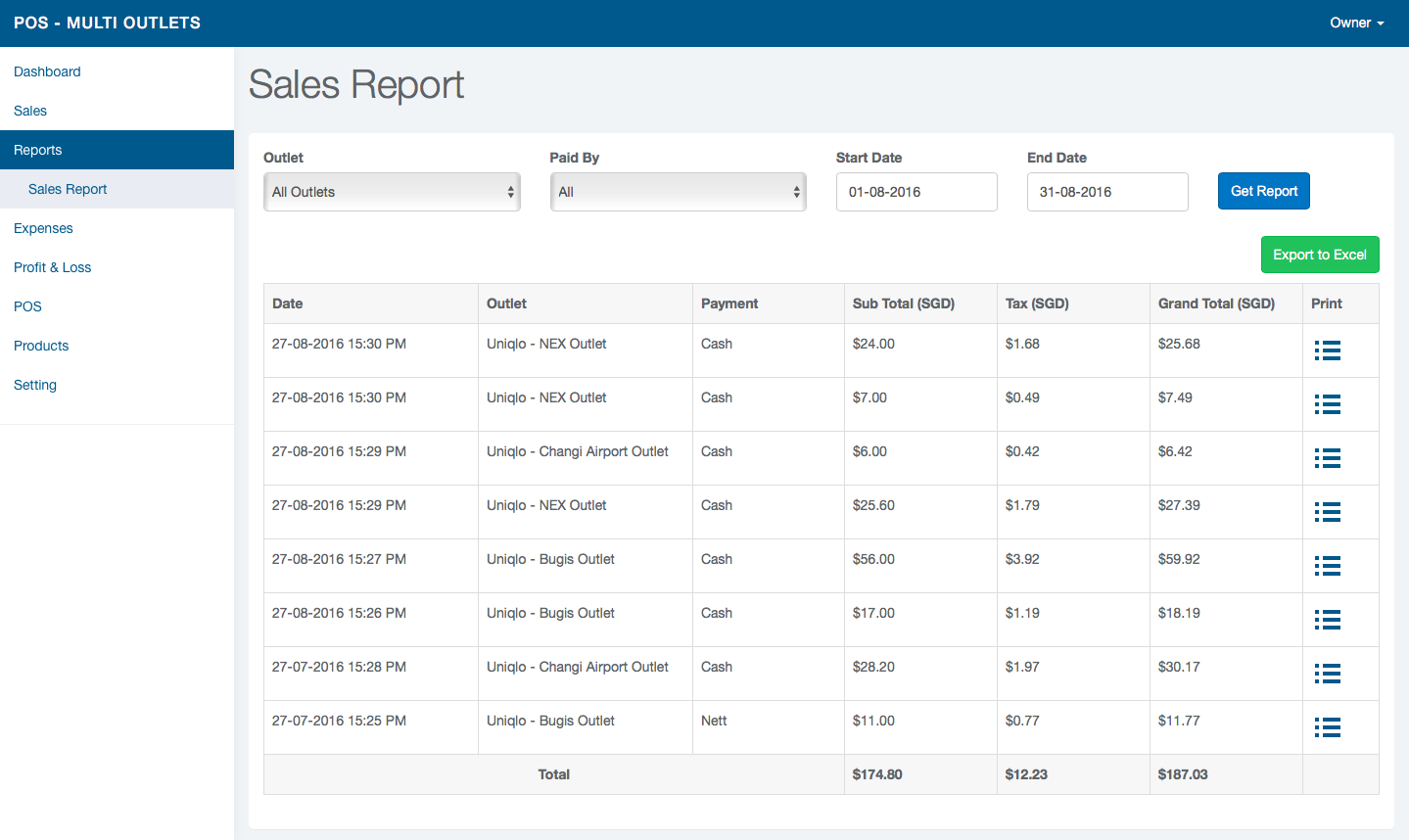Open the Paid By dropdown
This screenshot has height=840, width=1409.
point(678,192)
